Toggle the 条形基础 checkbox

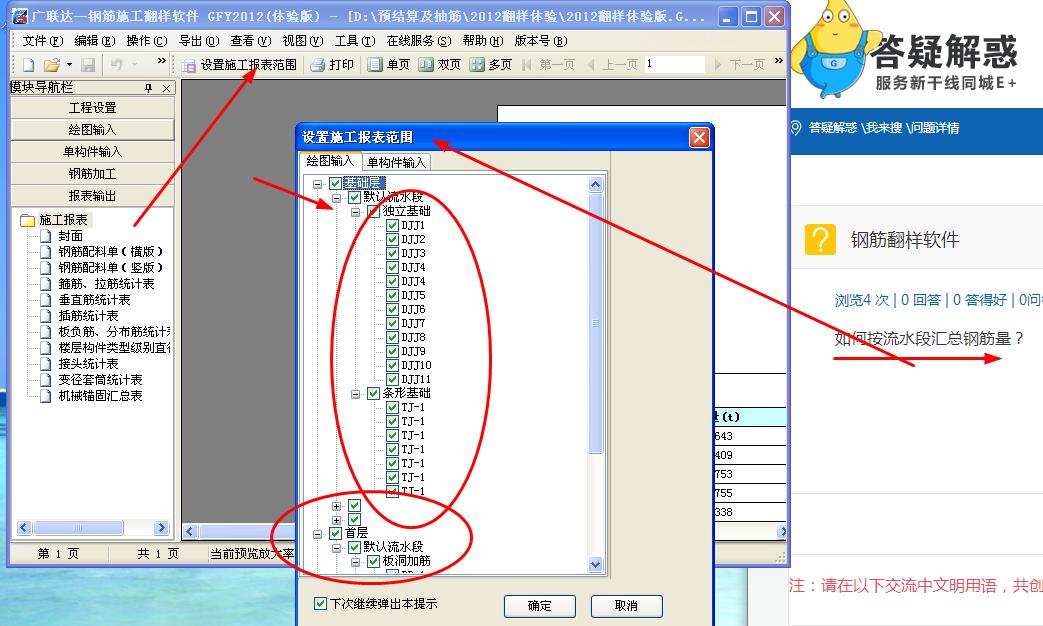373,394
